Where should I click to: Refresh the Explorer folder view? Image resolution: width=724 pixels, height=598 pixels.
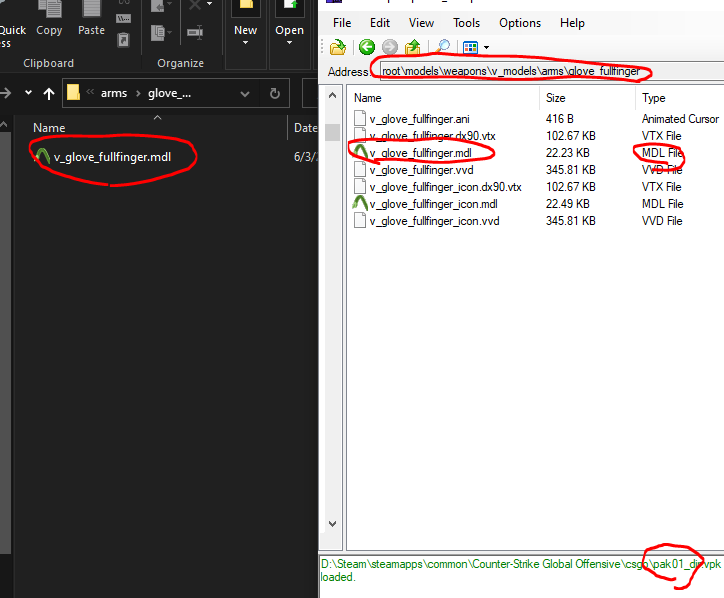tap(275, 94)
